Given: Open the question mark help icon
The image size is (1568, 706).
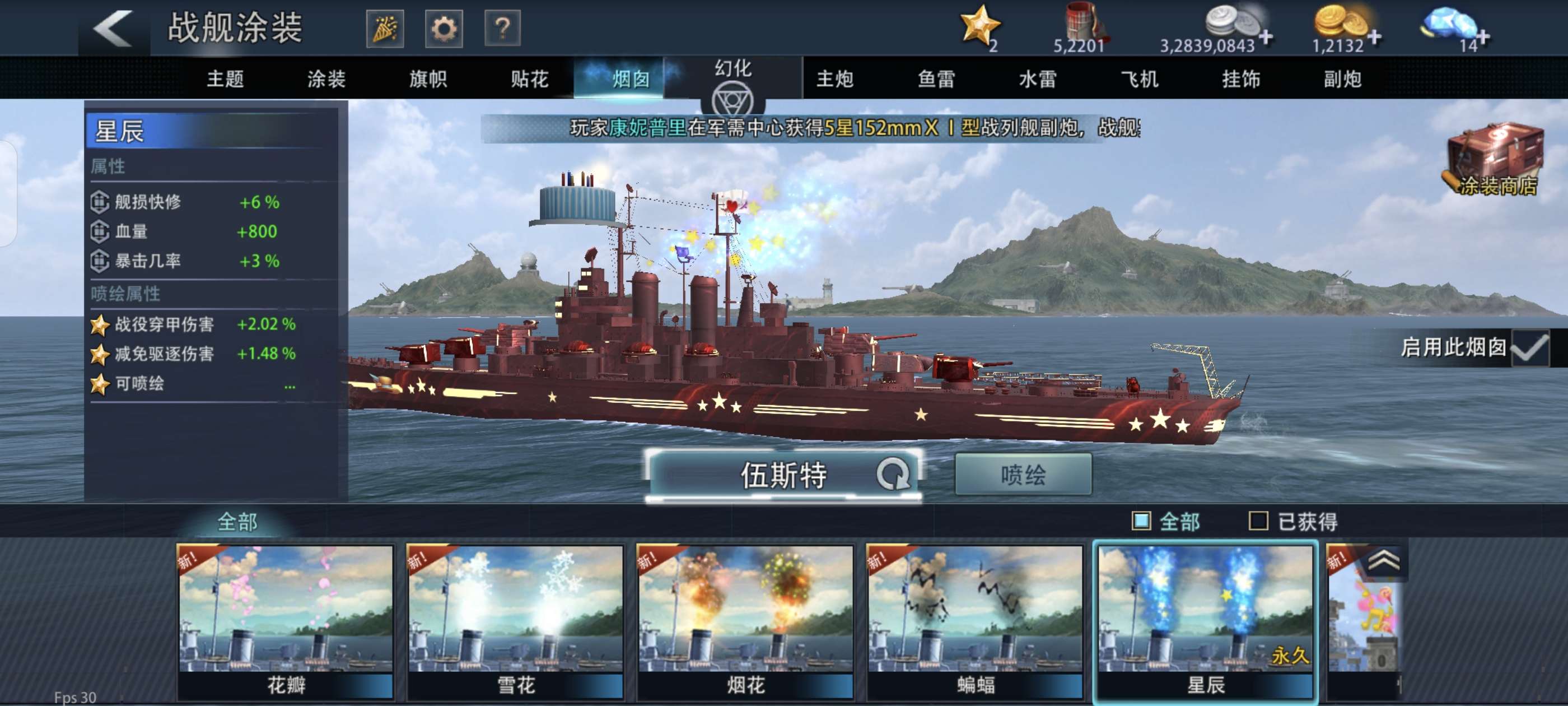Looking at the screenshot, I should (502, 28).
